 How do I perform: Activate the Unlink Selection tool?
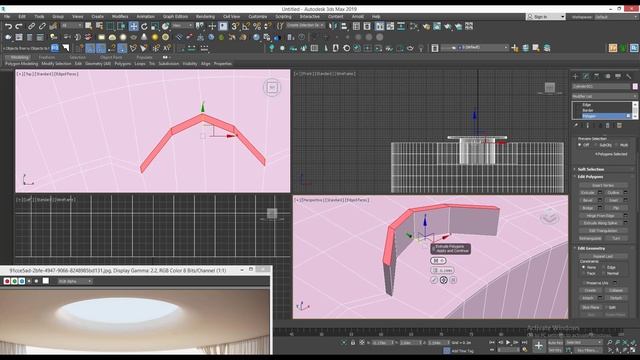42,27
